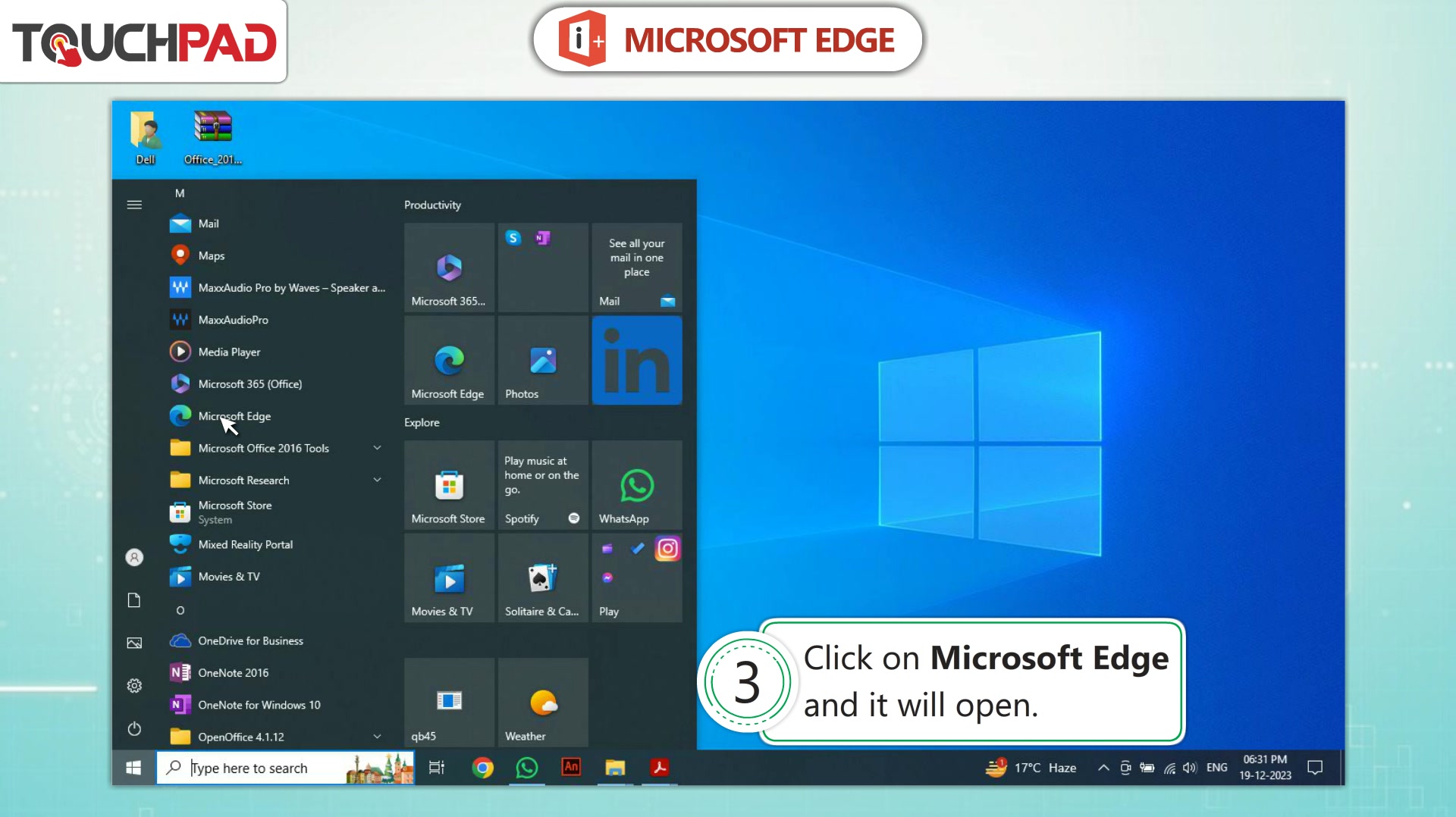1456x817 pixels.
Task: Open Settings gear in Start sidebar
Action: tap(134, 686)
